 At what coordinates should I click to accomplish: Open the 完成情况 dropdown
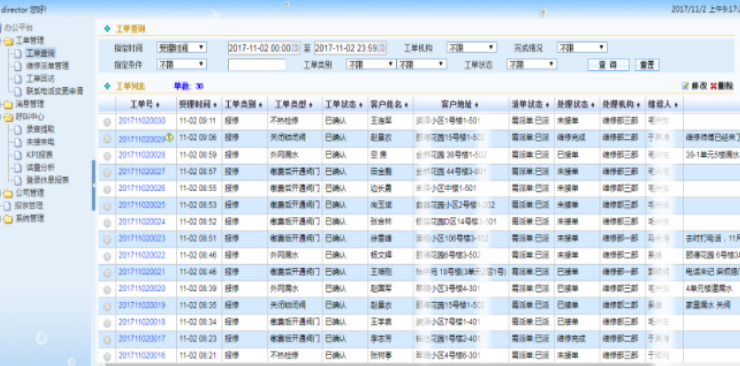[582, 48]
